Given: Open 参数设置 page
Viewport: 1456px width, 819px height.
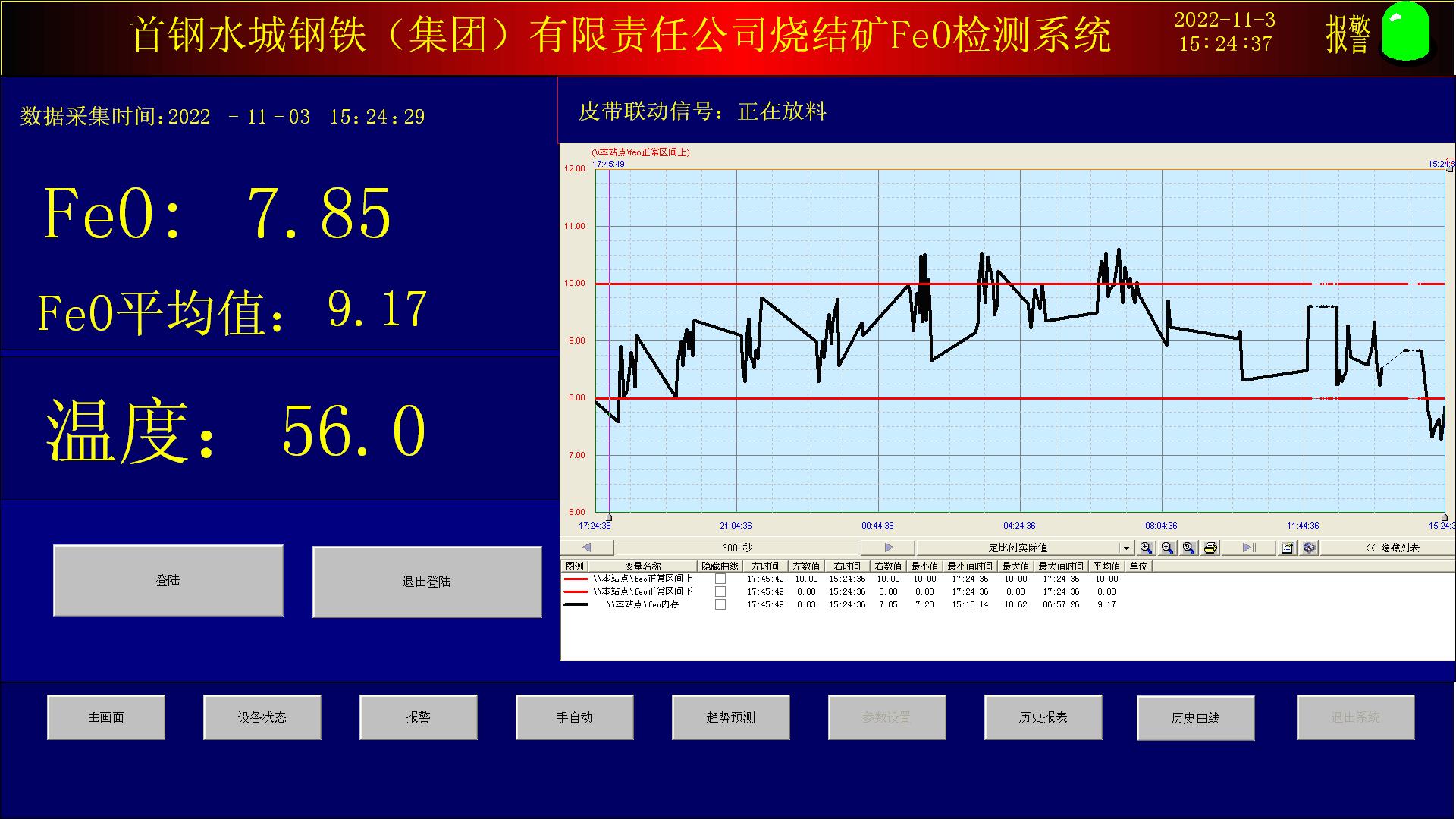Looking at the screenshot, I should pyautogui.click(x=887, y=717).
